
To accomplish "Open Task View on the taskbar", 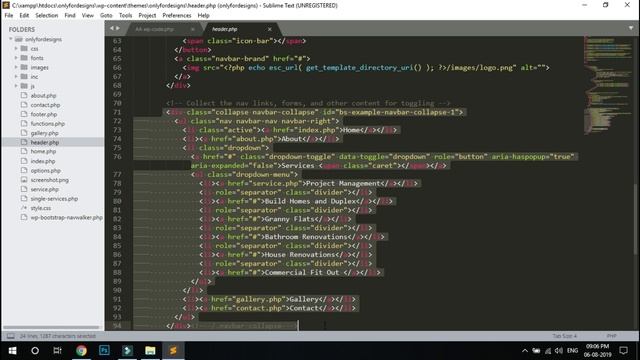I will pos(58,350).
